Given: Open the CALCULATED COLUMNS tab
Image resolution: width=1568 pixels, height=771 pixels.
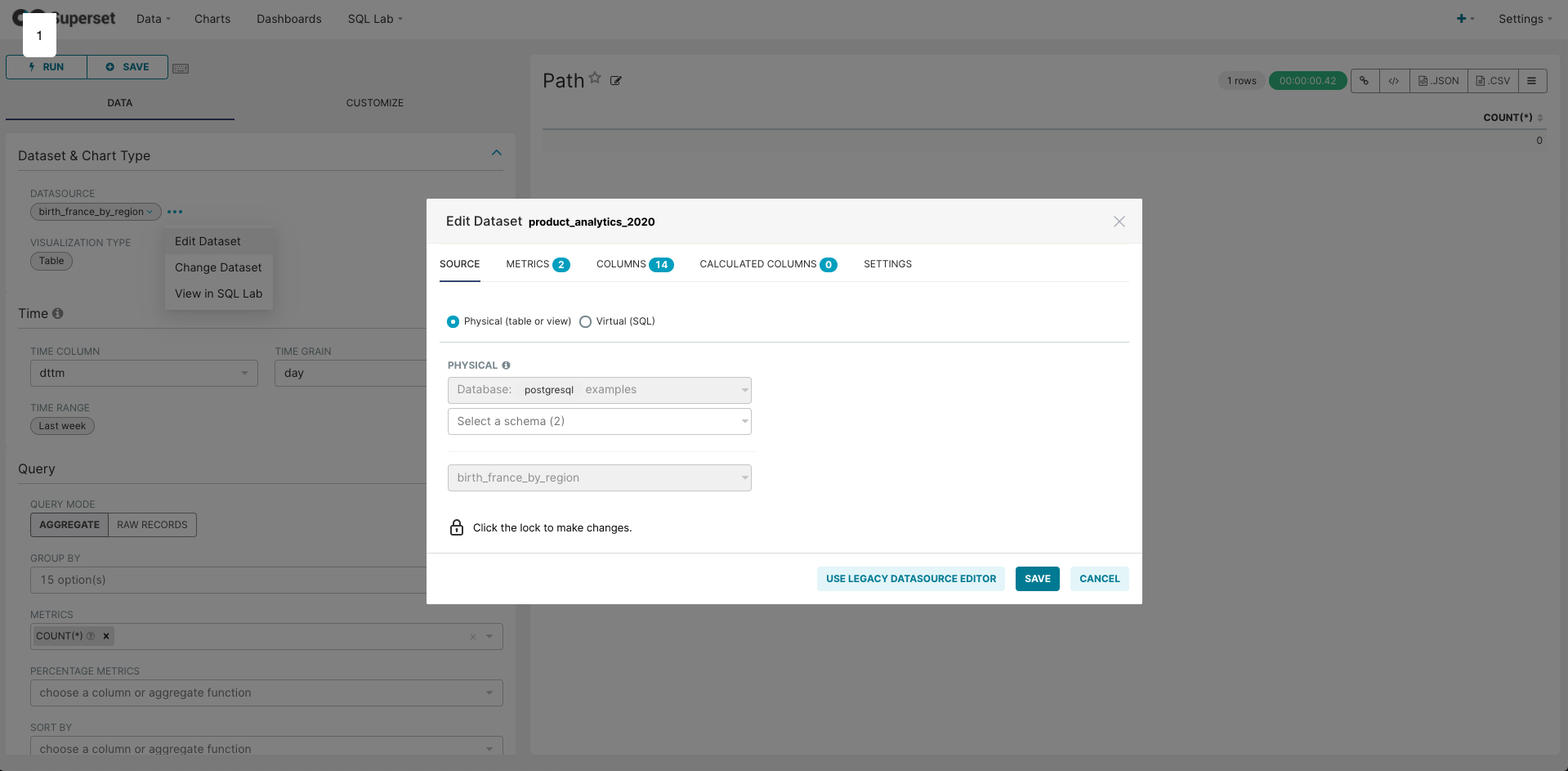Looking at the screenshot, I should [x=768, y=264].
